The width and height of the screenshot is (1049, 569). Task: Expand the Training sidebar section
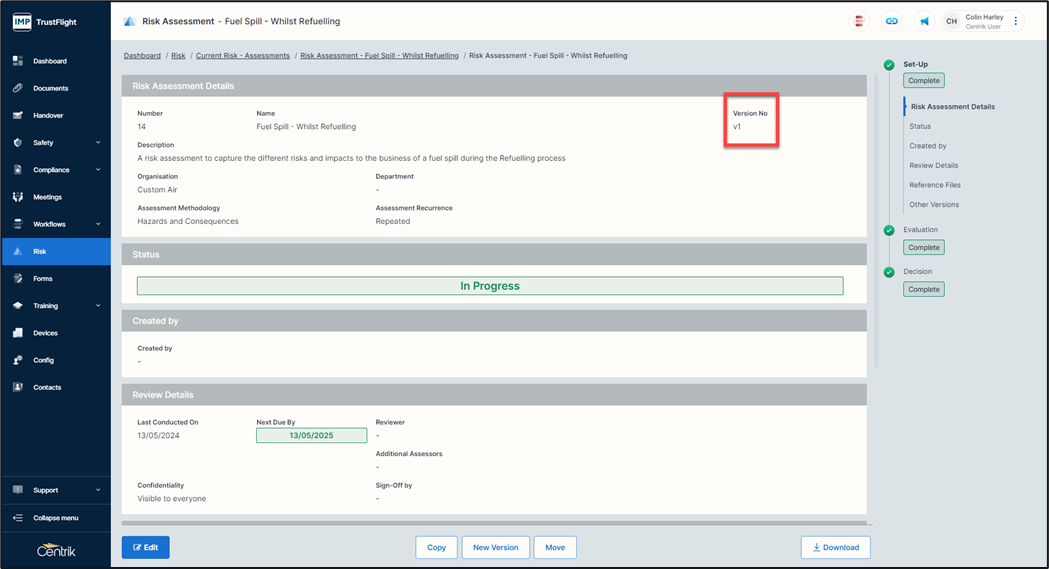[98, 306]
